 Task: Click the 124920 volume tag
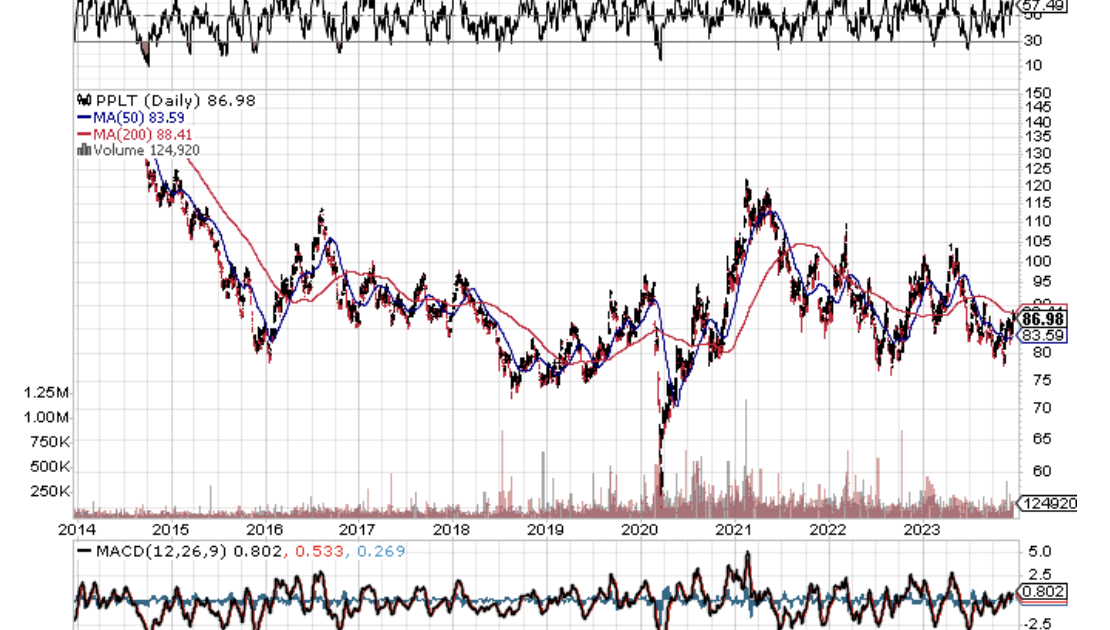[1049, 503]
